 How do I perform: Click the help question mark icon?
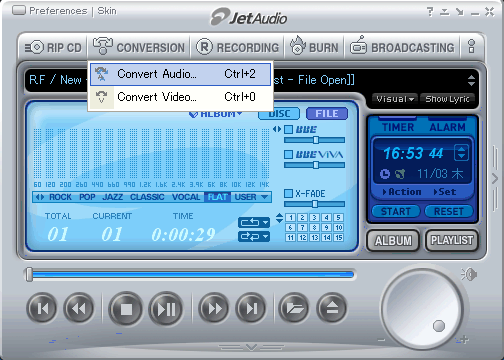click(430, 12)
